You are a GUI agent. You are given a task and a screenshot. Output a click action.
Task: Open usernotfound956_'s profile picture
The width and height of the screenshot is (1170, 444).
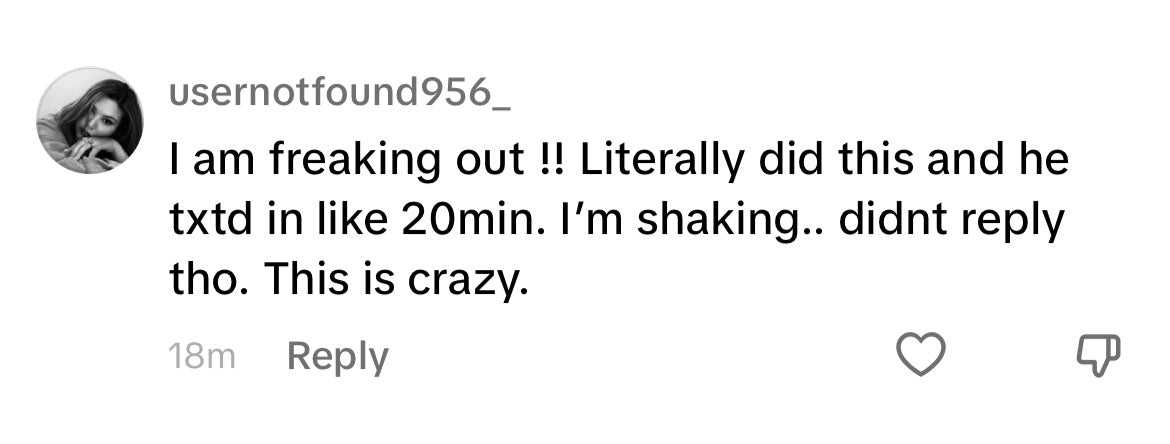click(x=90, y=120)
